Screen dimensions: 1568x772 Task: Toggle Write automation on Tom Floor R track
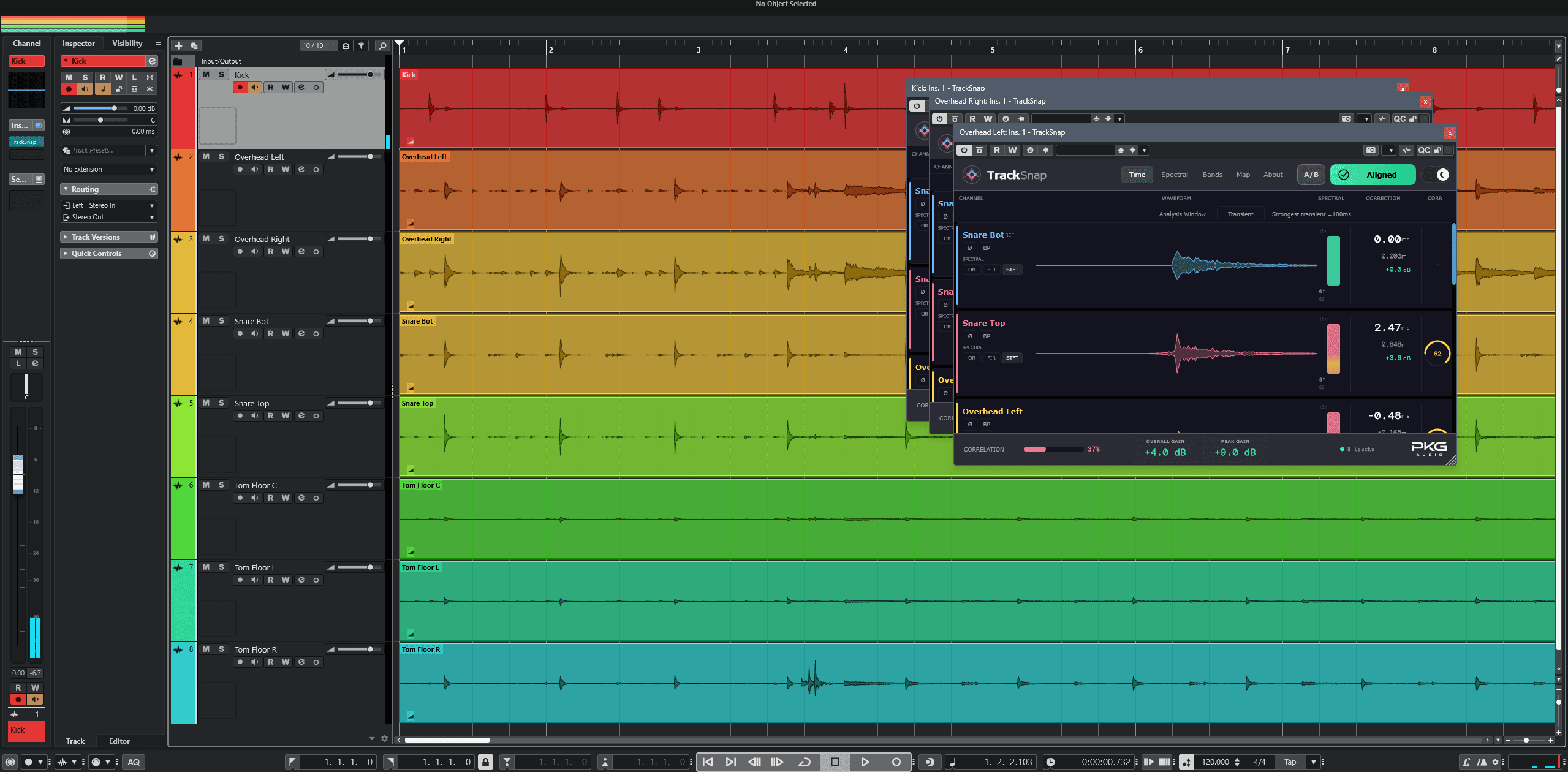pyautogui.click(x=286, y=662)
